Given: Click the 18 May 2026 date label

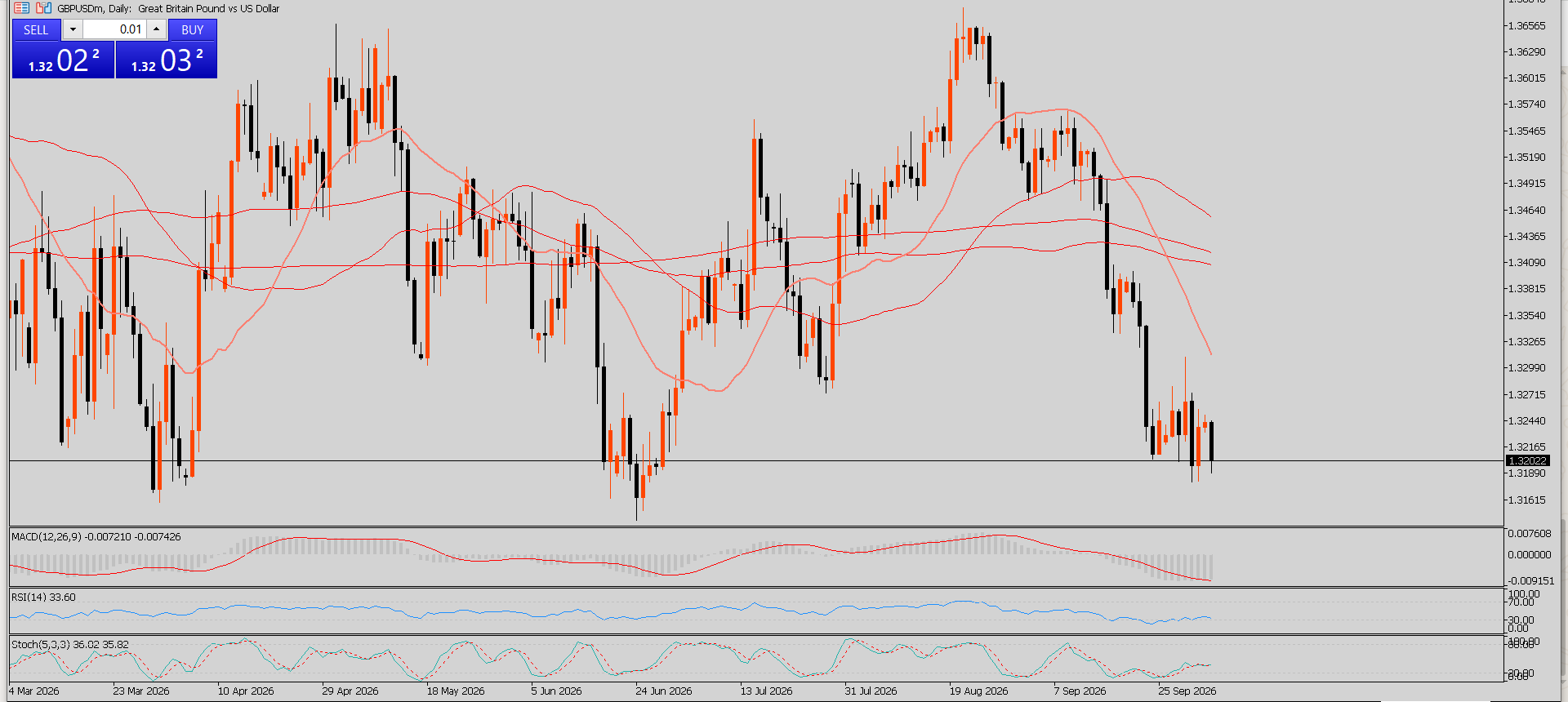Looking at the screenshot, I should 456,691.
